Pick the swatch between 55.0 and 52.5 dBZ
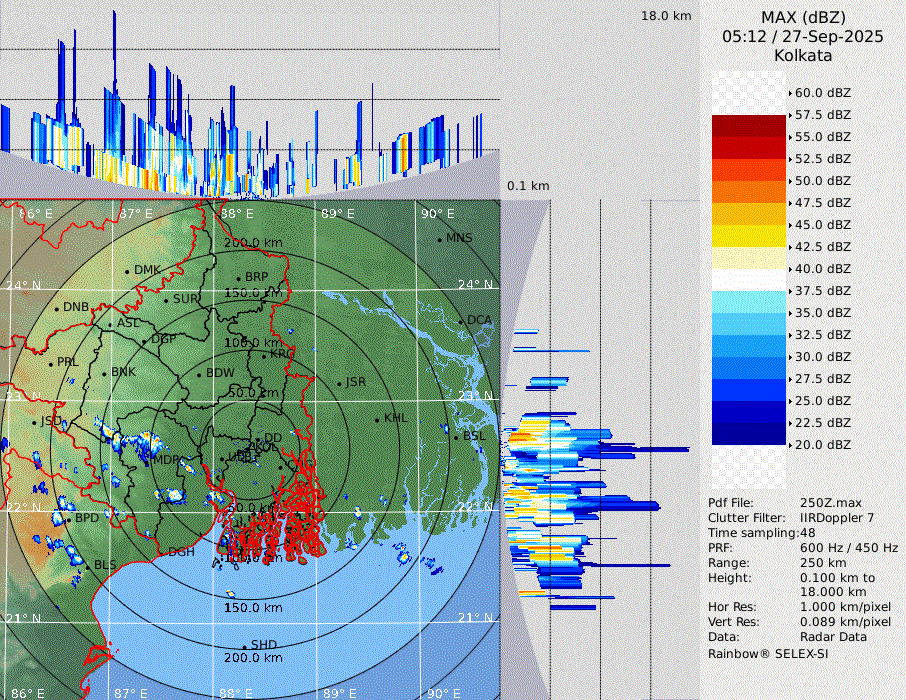The width and height of the screenshot is (906, 700). pos(749,148)
